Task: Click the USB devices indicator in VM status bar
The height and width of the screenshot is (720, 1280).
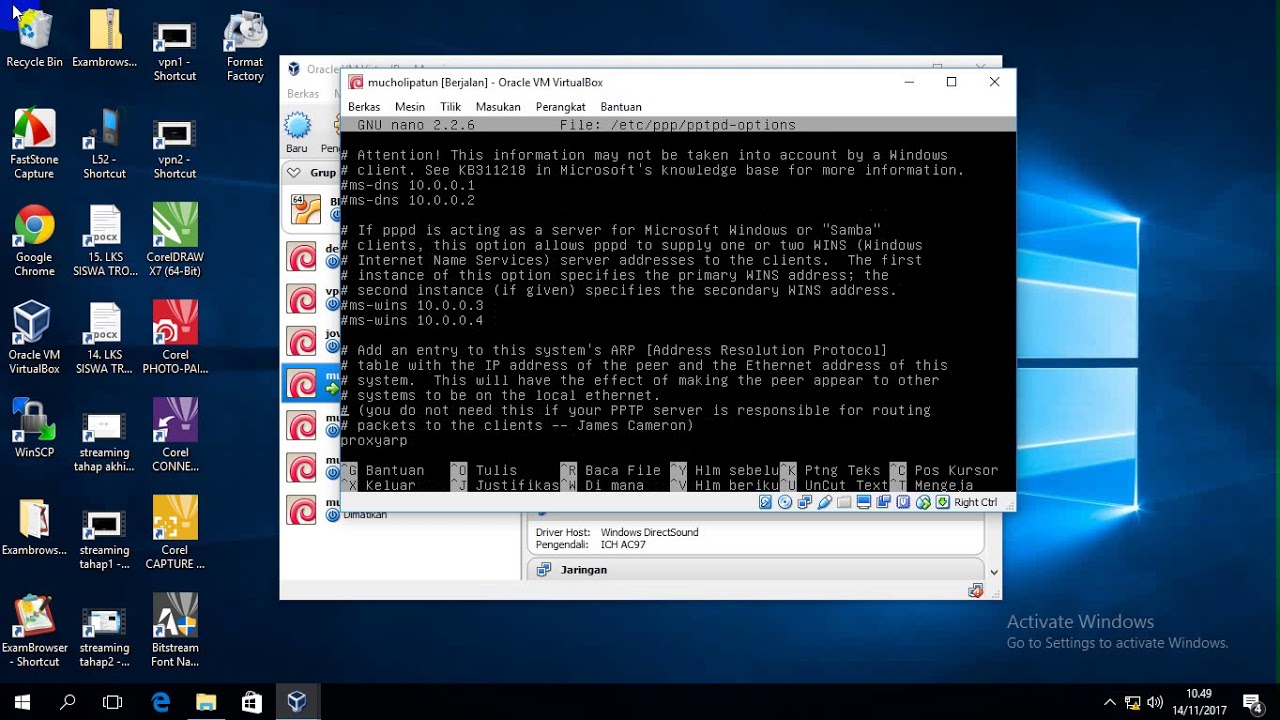Action: (x=825, y=502)
